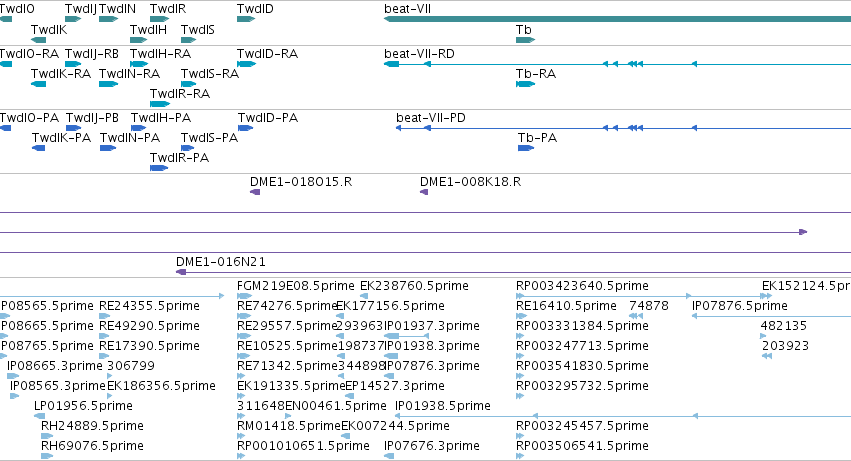The width and height of the screenshot is (851, 461).
Task: Select the IP07876.5prime EST label
Action: pos(740,306)
